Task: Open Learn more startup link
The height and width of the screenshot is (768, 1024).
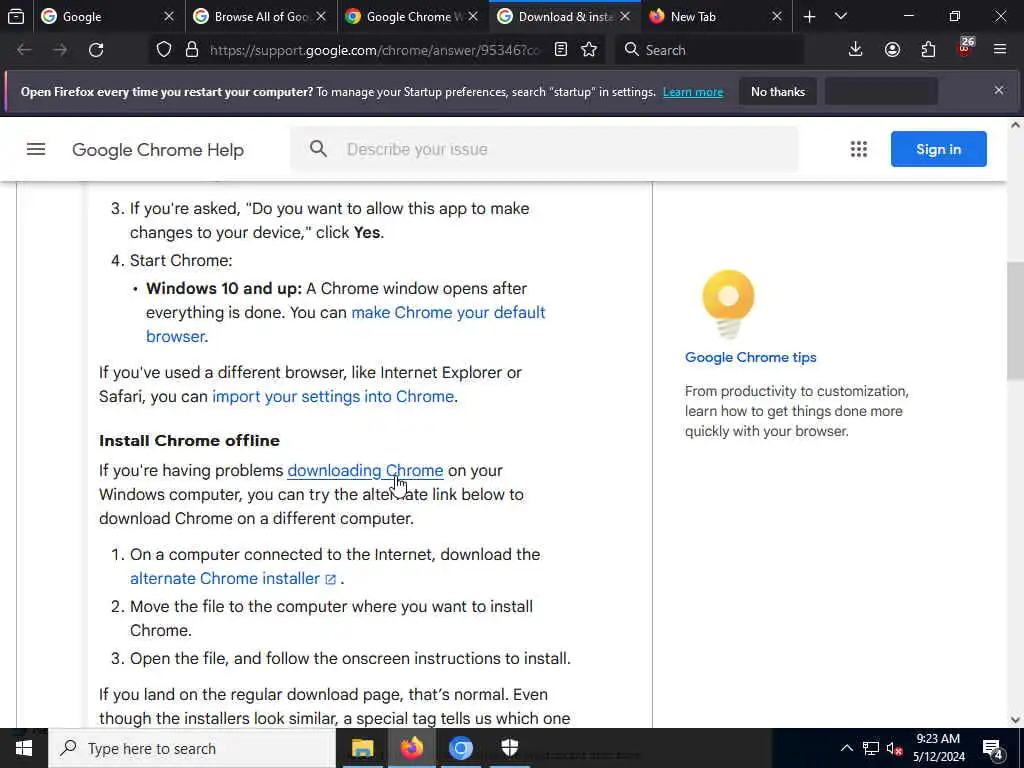Action: pyautogui.click(x=693, y=92)
